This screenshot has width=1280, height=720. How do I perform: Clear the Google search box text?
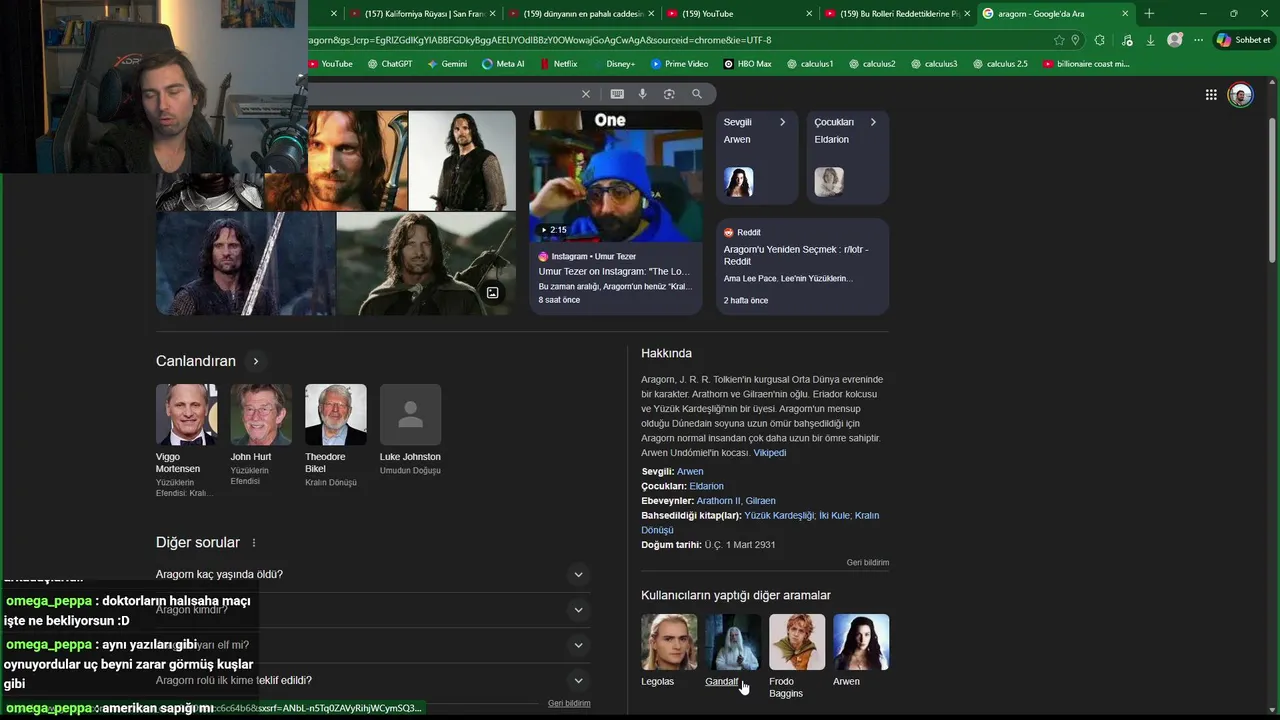tap(586, 94)
